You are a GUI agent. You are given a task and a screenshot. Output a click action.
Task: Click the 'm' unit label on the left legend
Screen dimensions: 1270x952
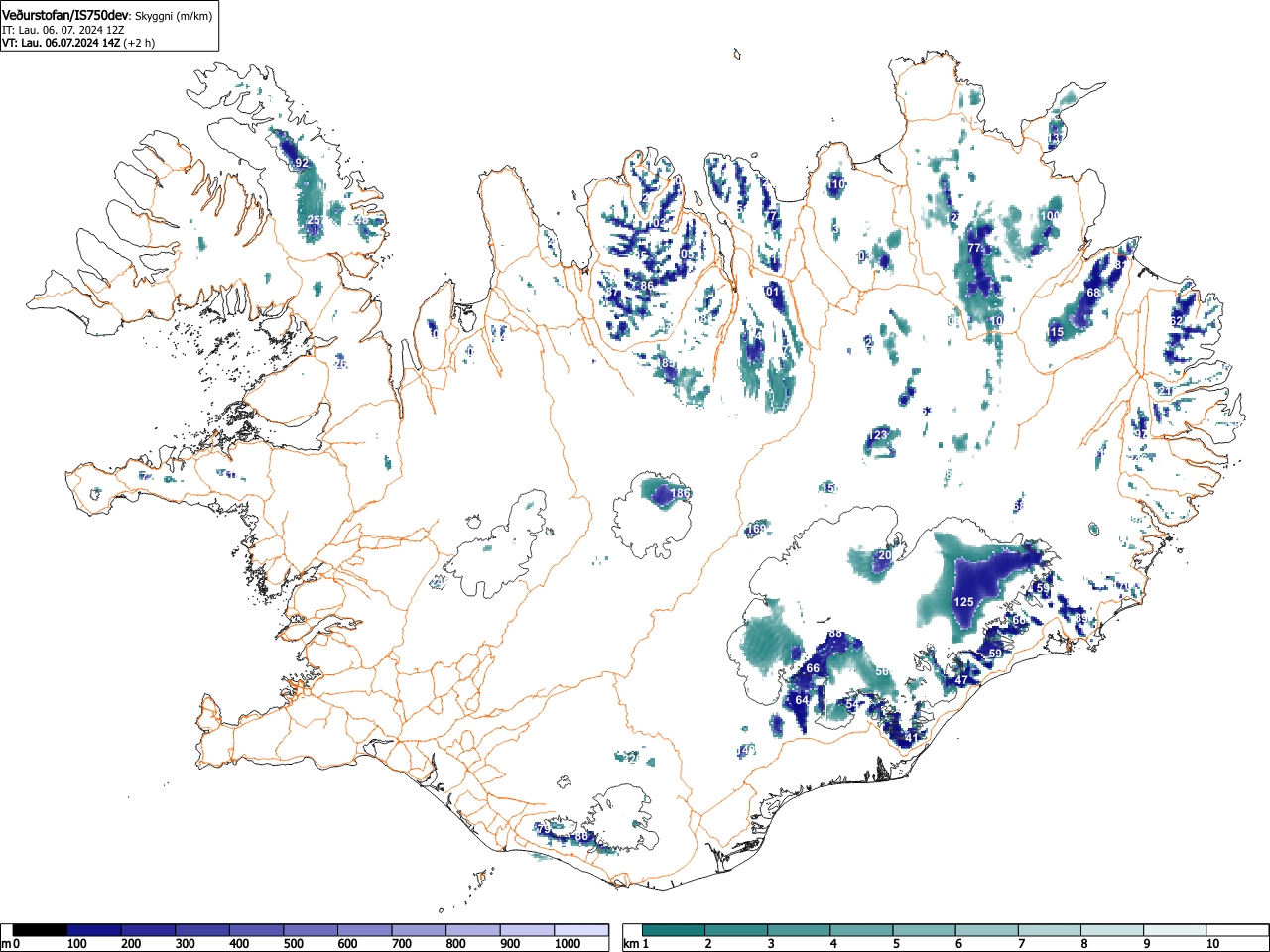7,944
